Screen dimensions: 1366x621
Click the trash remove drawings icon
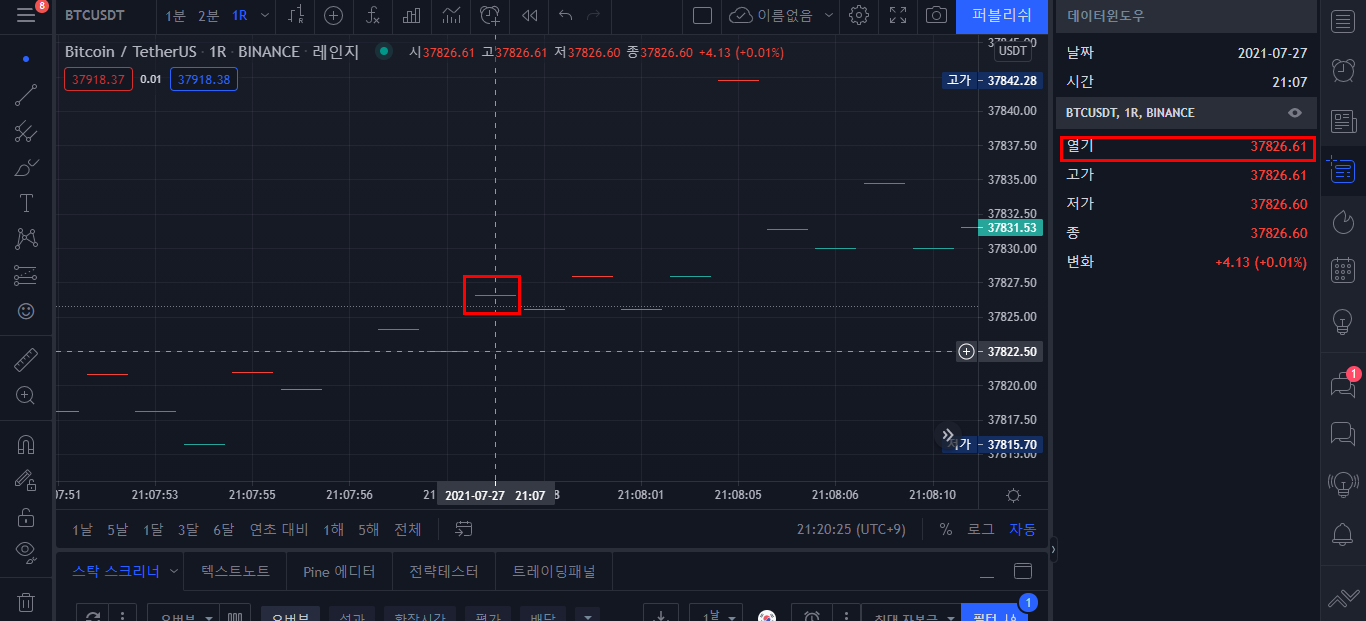(x=26, y=602)
